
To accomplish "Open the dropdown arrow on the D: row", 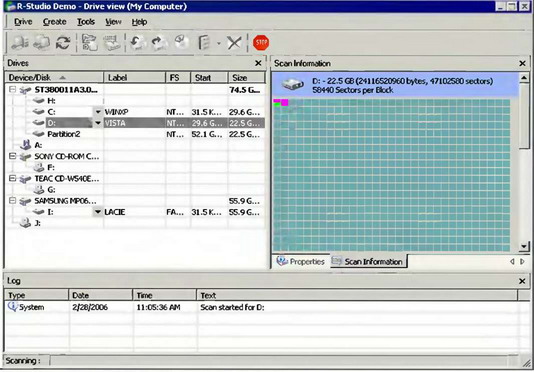I will coord(98,123).
